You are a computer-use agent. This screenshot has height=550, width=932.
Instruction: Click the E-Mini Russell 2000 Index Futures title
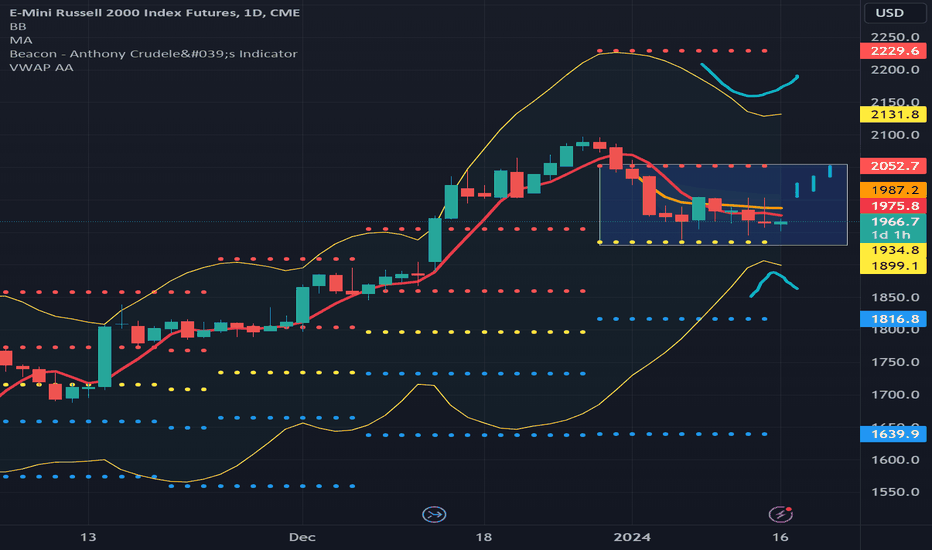click(155, 12)
